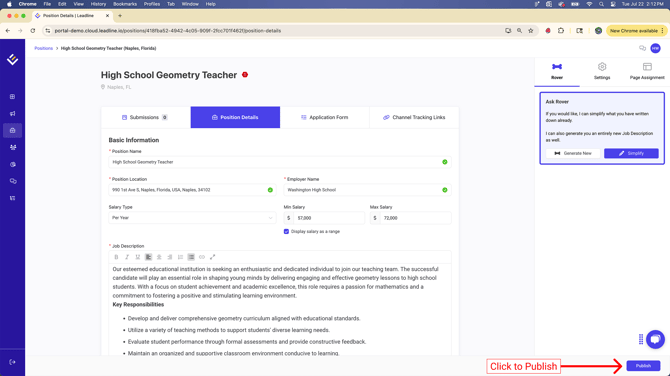This screenshot has height=376, width=670.
Task: Insert numbered list in job description
Action: (x=180, y=257)
